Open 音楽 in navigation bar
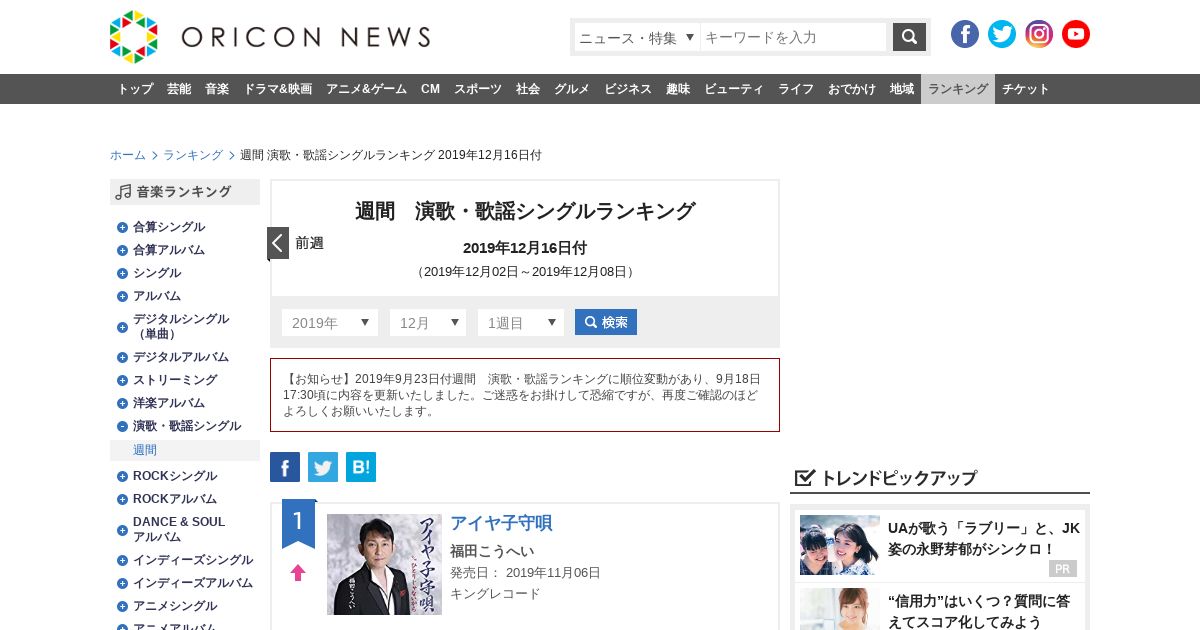 (217, 89)
